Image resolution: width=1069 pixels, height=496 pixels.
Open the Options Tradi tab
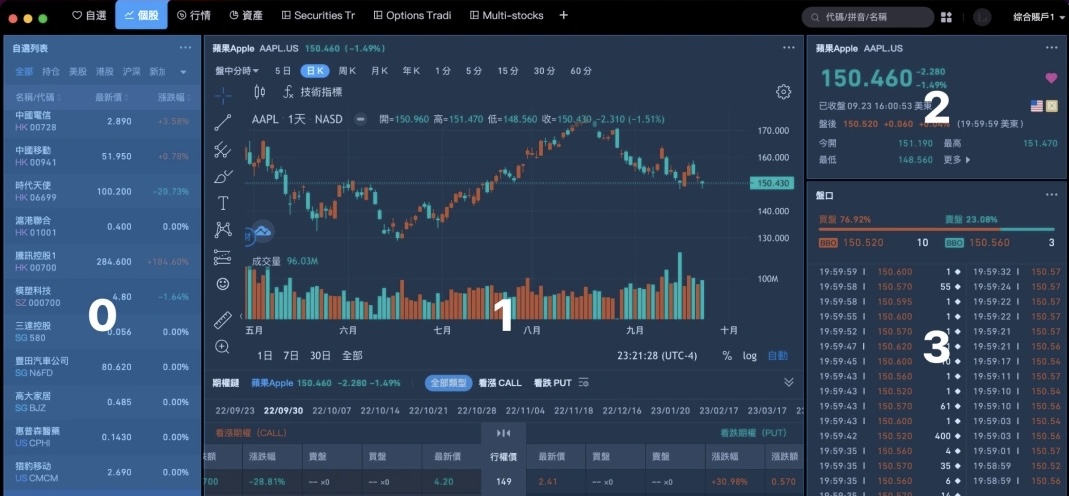[x=412, y=16]
